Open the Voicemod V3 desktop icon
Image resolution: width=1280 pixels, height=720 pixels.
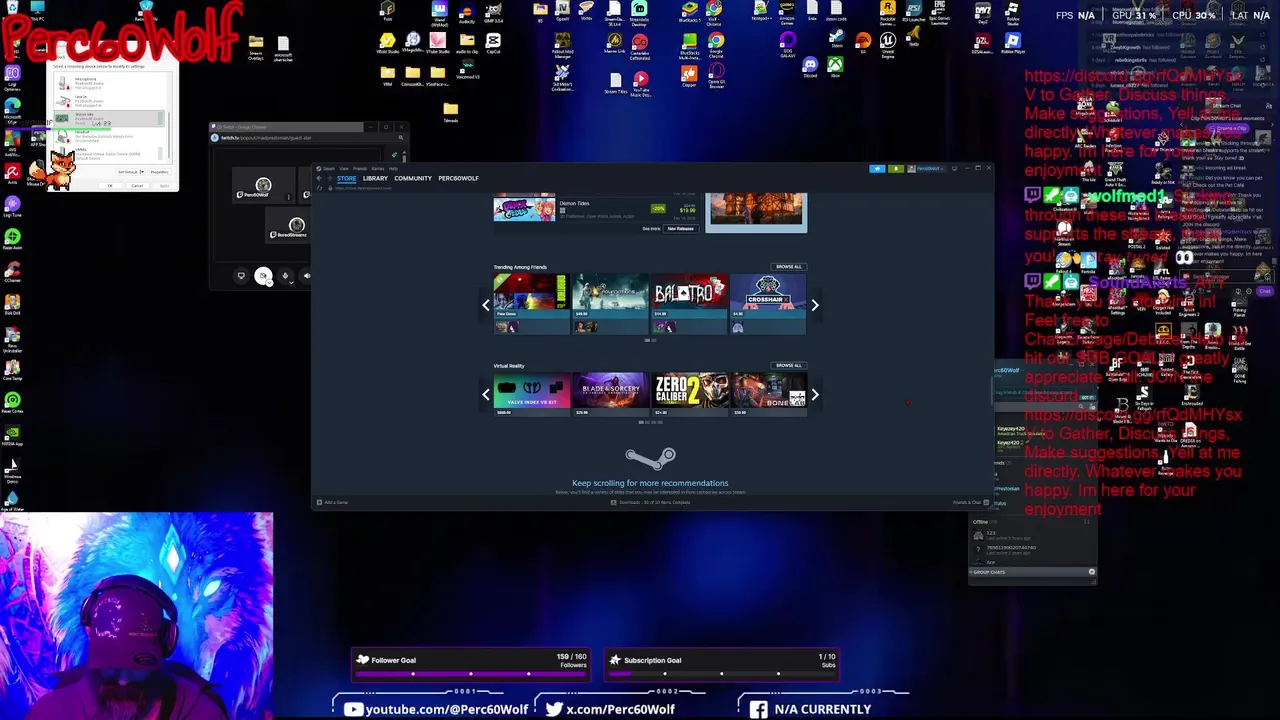(x=467, y=68)
